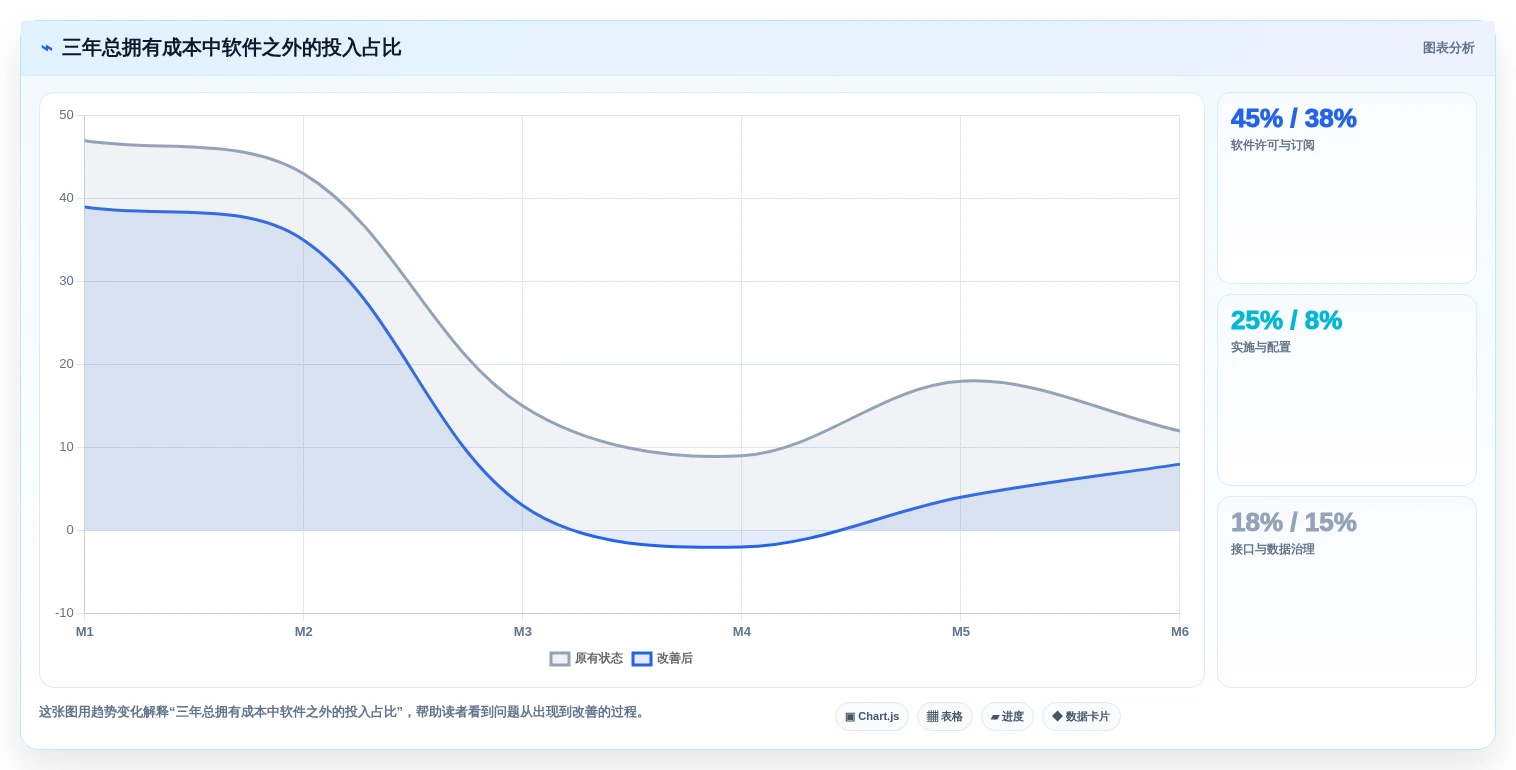Image resolution: width=1516 pixels, height=770 pixels.
Task: Click the grid icon in the 表格 chip
Action: pos(932,717)
